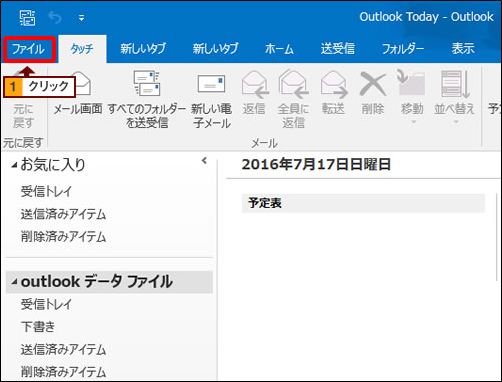This screenshot has height=382, width=502.
Task: Click the 予定表 header
Action: pos(363,203)
